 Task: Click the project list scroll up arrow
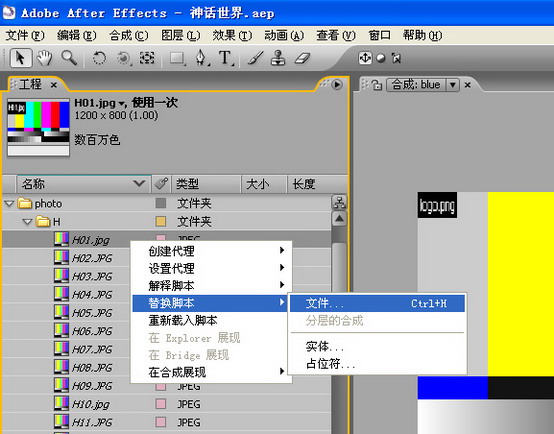339,219
